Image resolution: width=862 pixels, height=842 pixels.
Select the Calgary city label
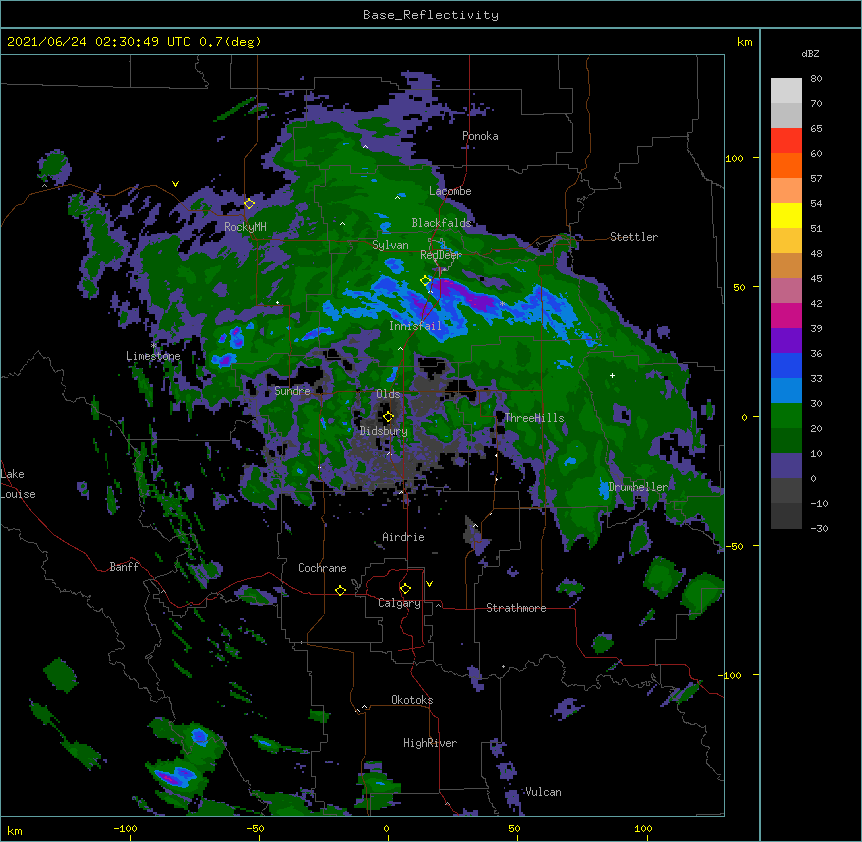point(399,603)
